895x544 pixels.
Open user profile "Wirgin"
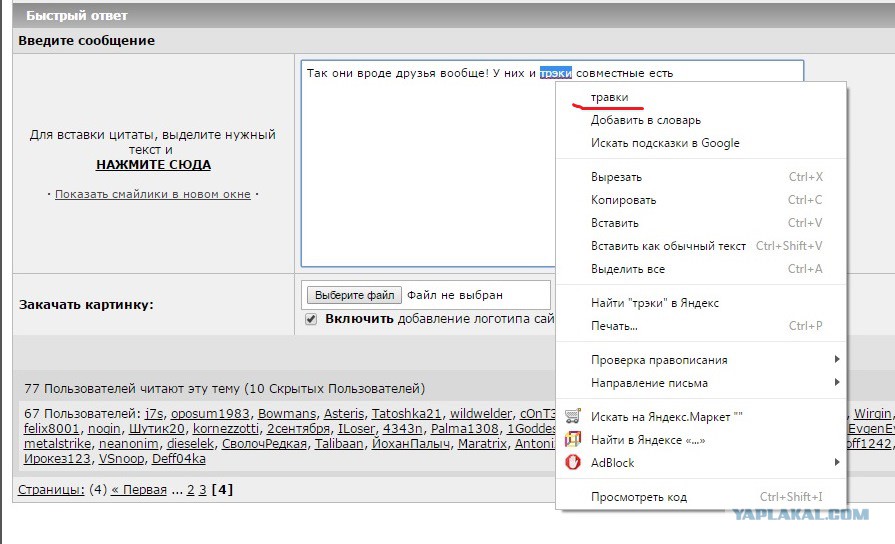[x=872, y=414]
